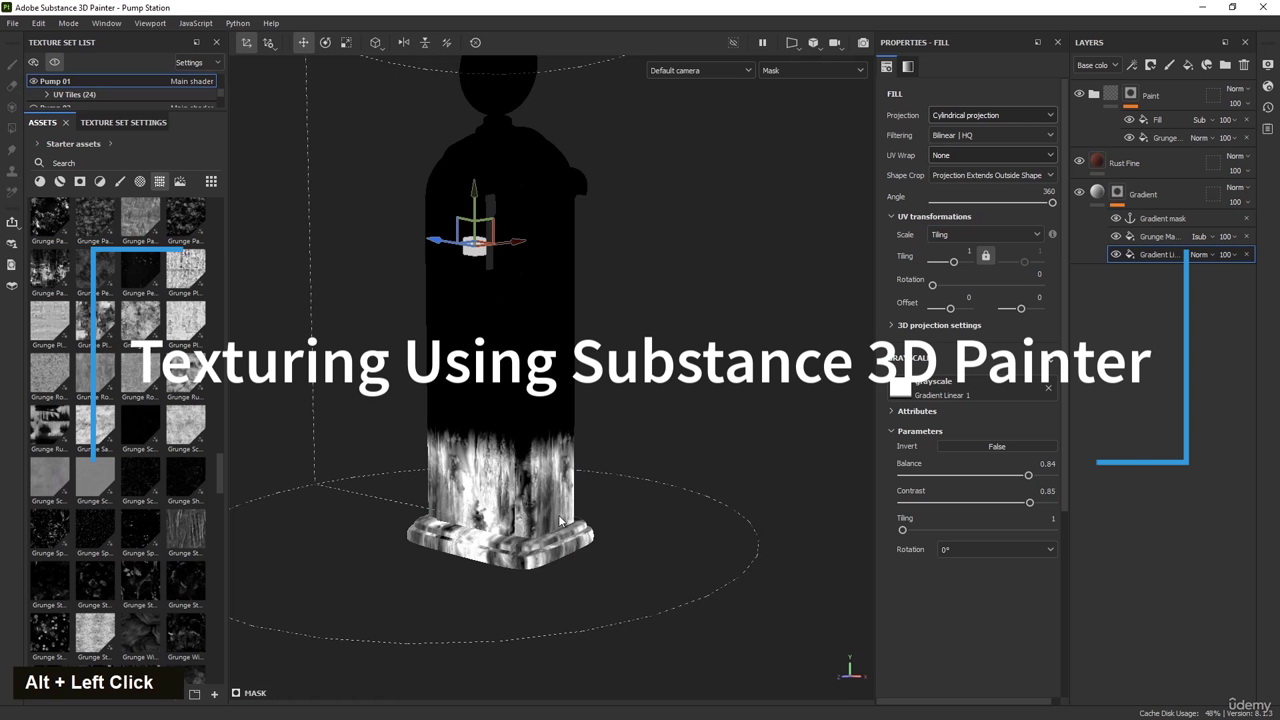The width and height of the screenshot is (1280, 720).
Task: Toggle the Invert False parameter
Action: (x=997, y=447)
